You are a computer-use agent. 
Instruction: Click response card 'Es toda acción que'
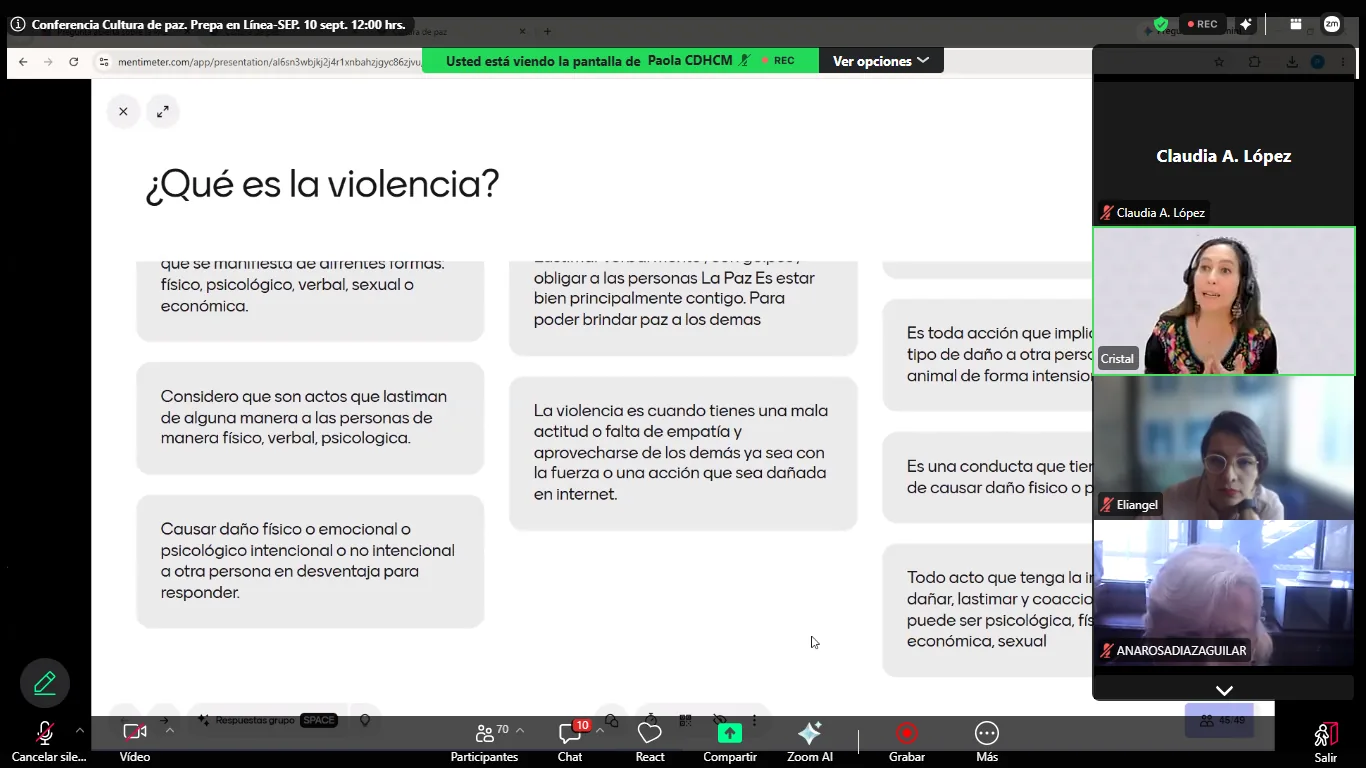(x=988, y=354)
